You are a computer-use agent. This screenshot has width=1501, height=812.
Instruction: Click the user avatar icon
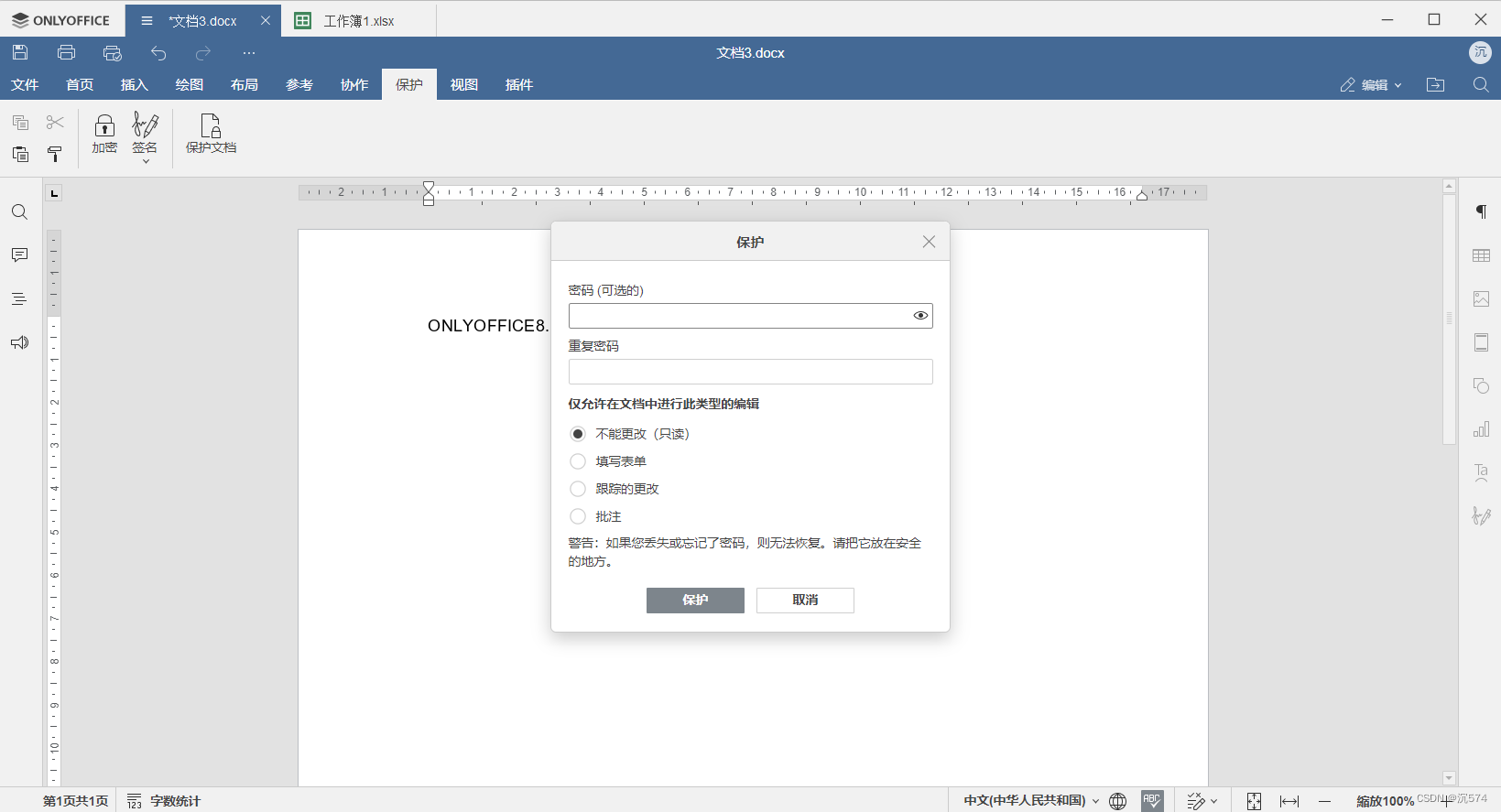point(1480,52)
